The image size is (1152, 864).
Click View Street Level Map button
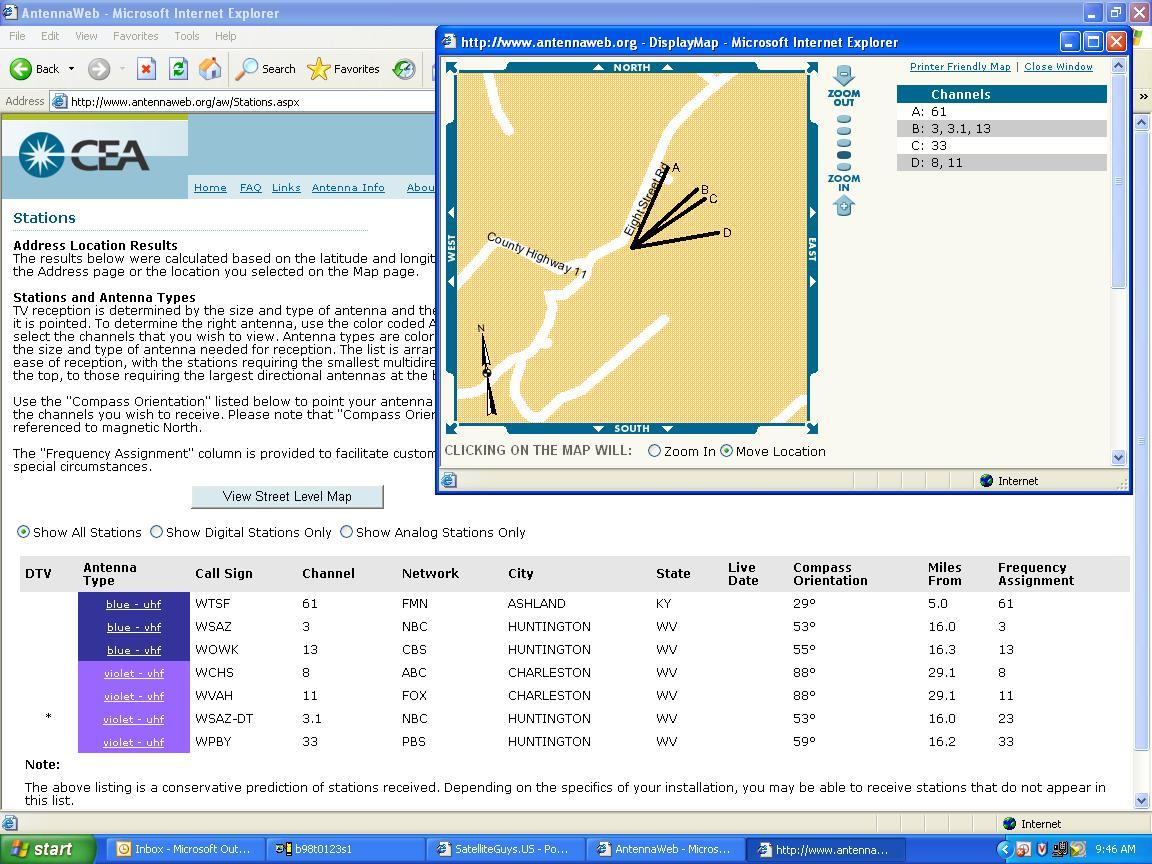pos(287,497)
